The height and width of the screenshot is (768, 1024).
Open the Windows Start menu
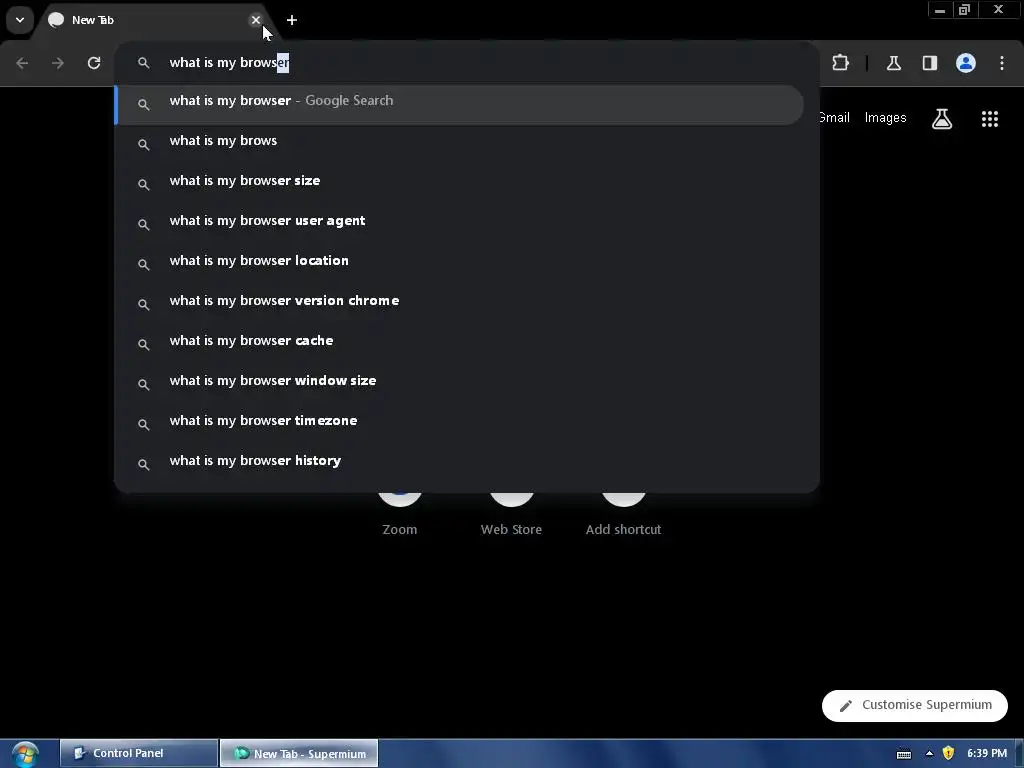click(x=25, y=754)
